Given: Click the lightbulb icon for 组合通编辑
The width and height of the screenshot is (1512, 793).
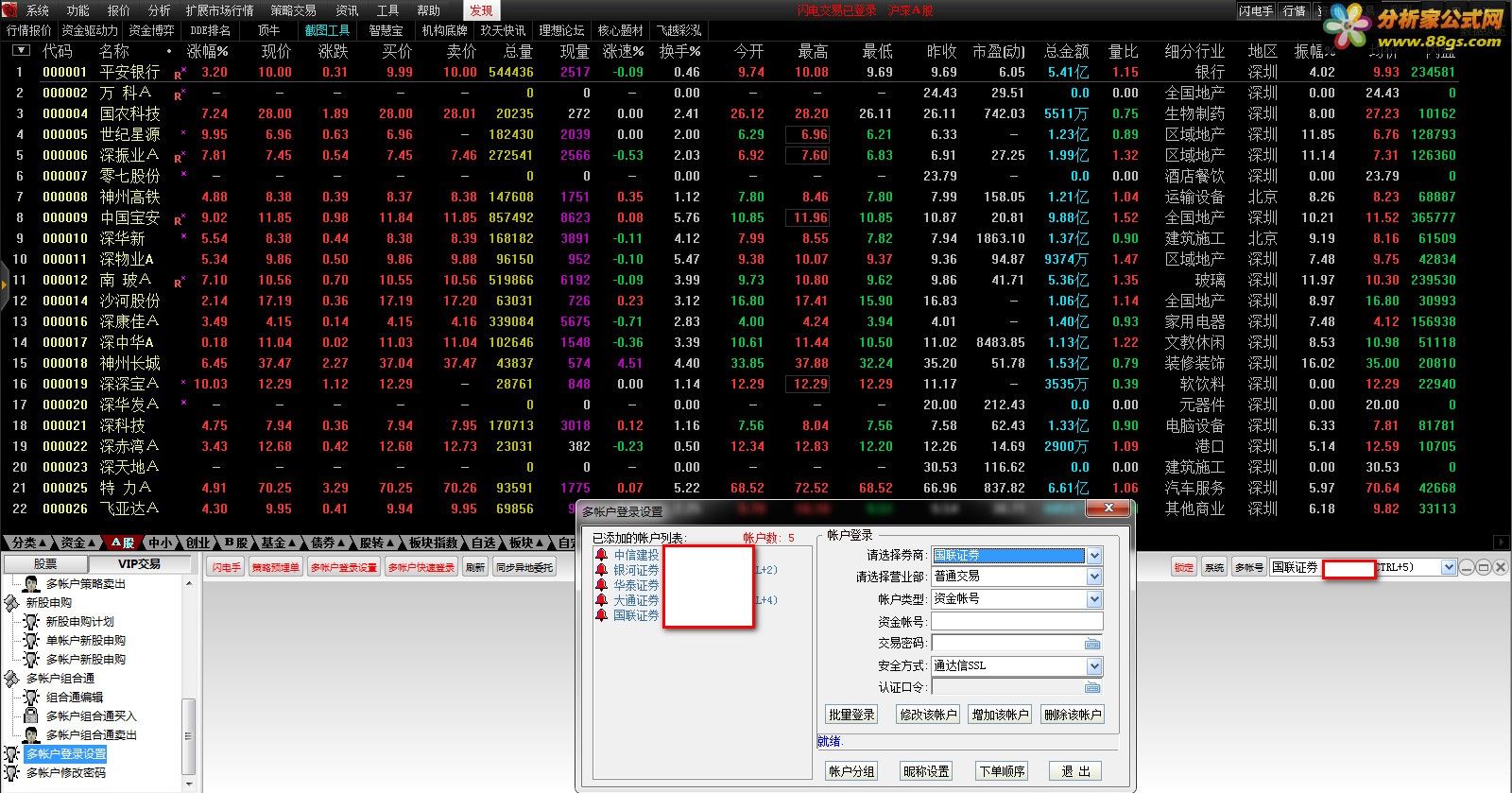Looking at the screenshot, I should pos(32,697).
